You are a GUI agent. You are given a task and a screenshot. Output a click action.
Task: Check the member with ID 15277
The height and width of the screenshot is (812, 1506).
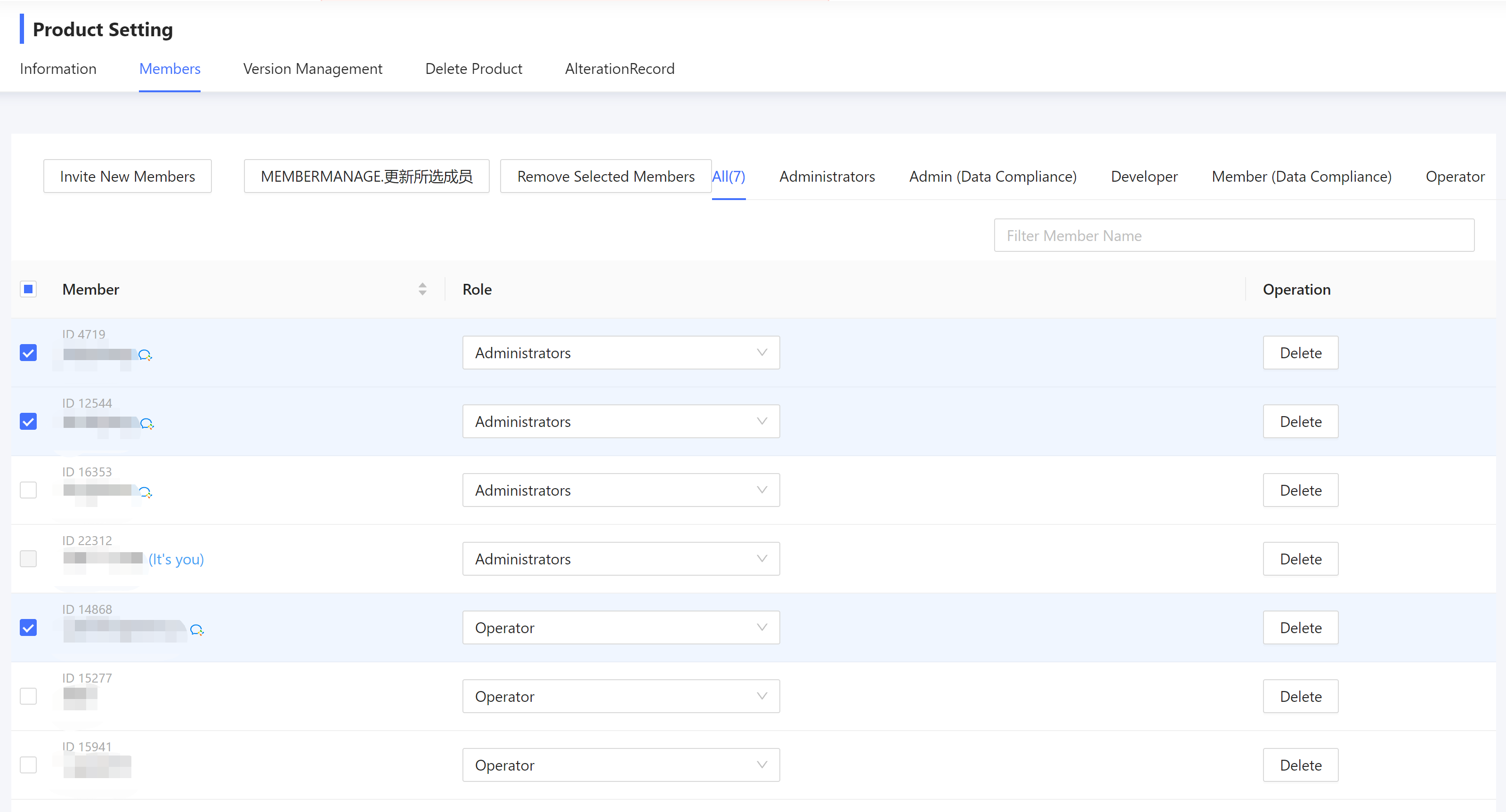point(28,696)
